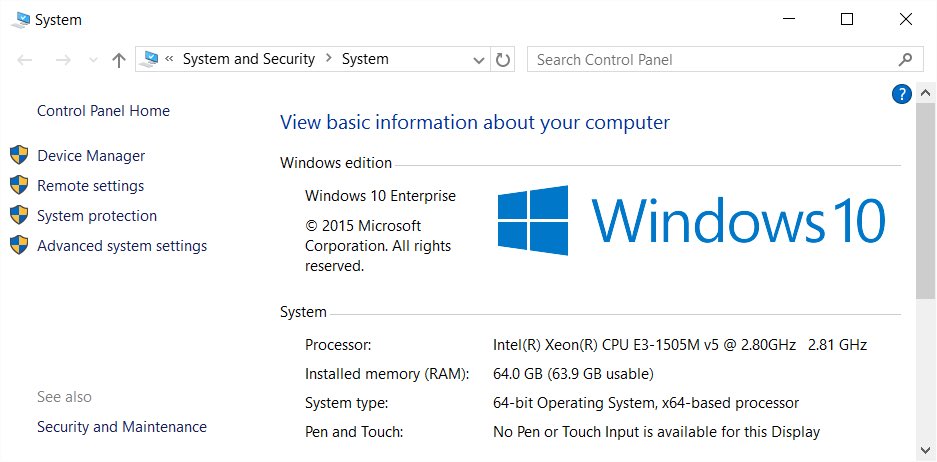Open Device Manager link
The height and width of the screenshot is (462, 937).
[91, 156]
